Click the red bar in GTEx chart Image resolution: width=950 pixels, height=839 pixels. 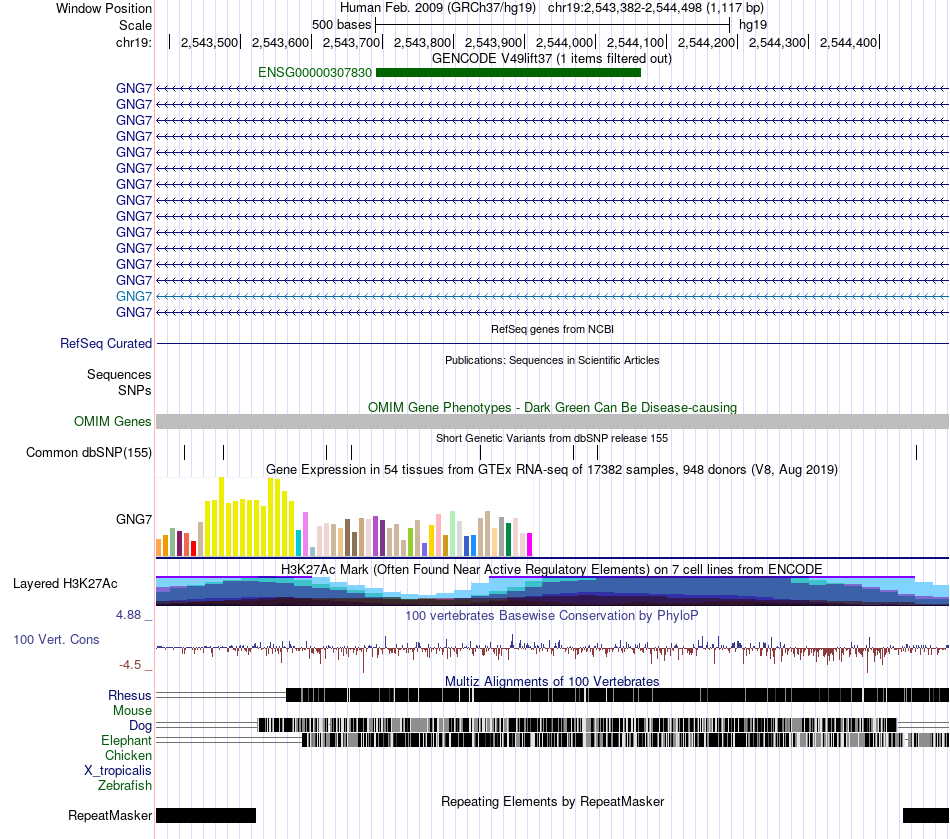point(193,549)
